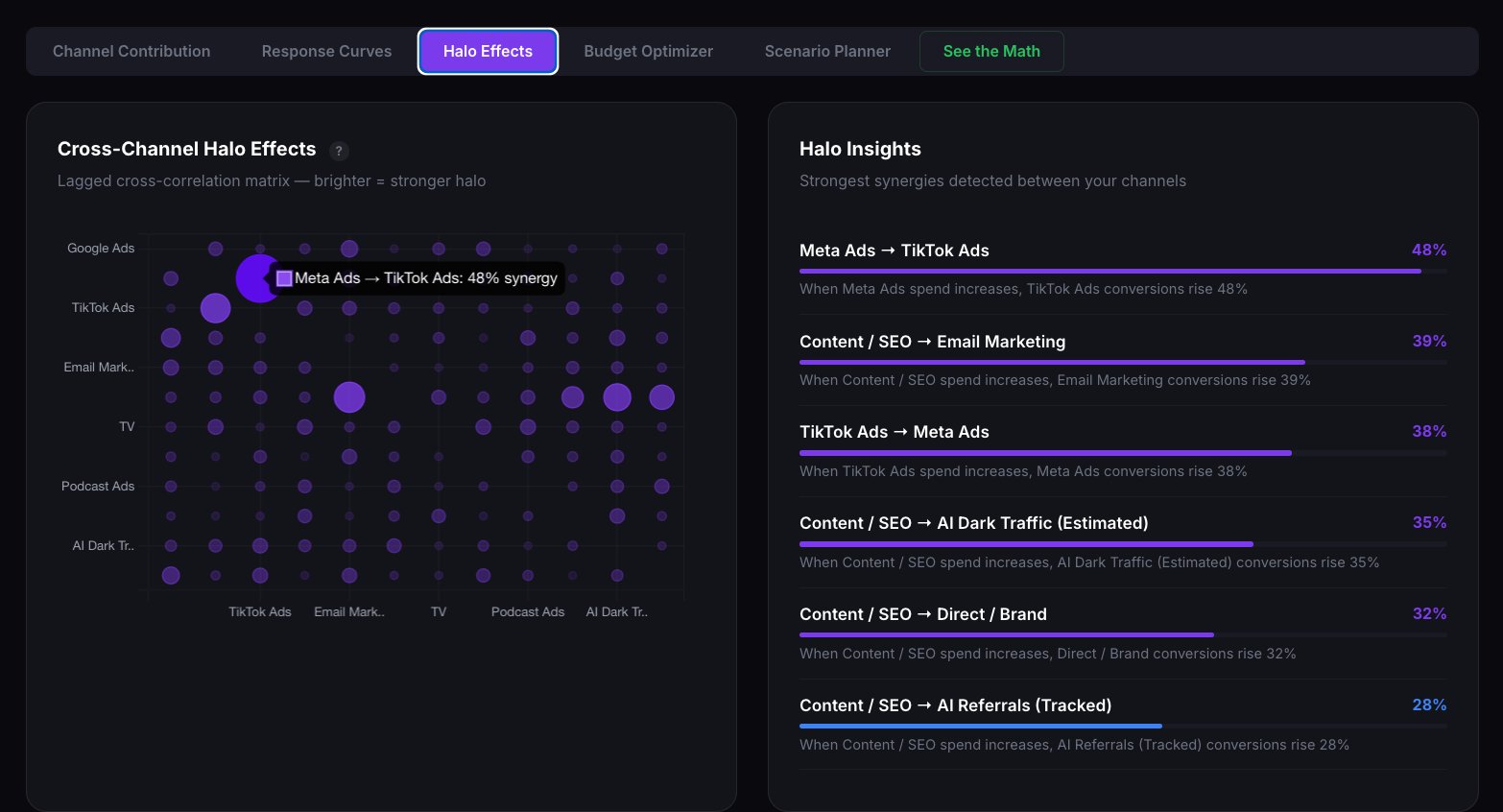Click the AI Dark Tr.. row label
Image resolution: width=1503 pixels, height=812 pixels.
click(104, 545)
